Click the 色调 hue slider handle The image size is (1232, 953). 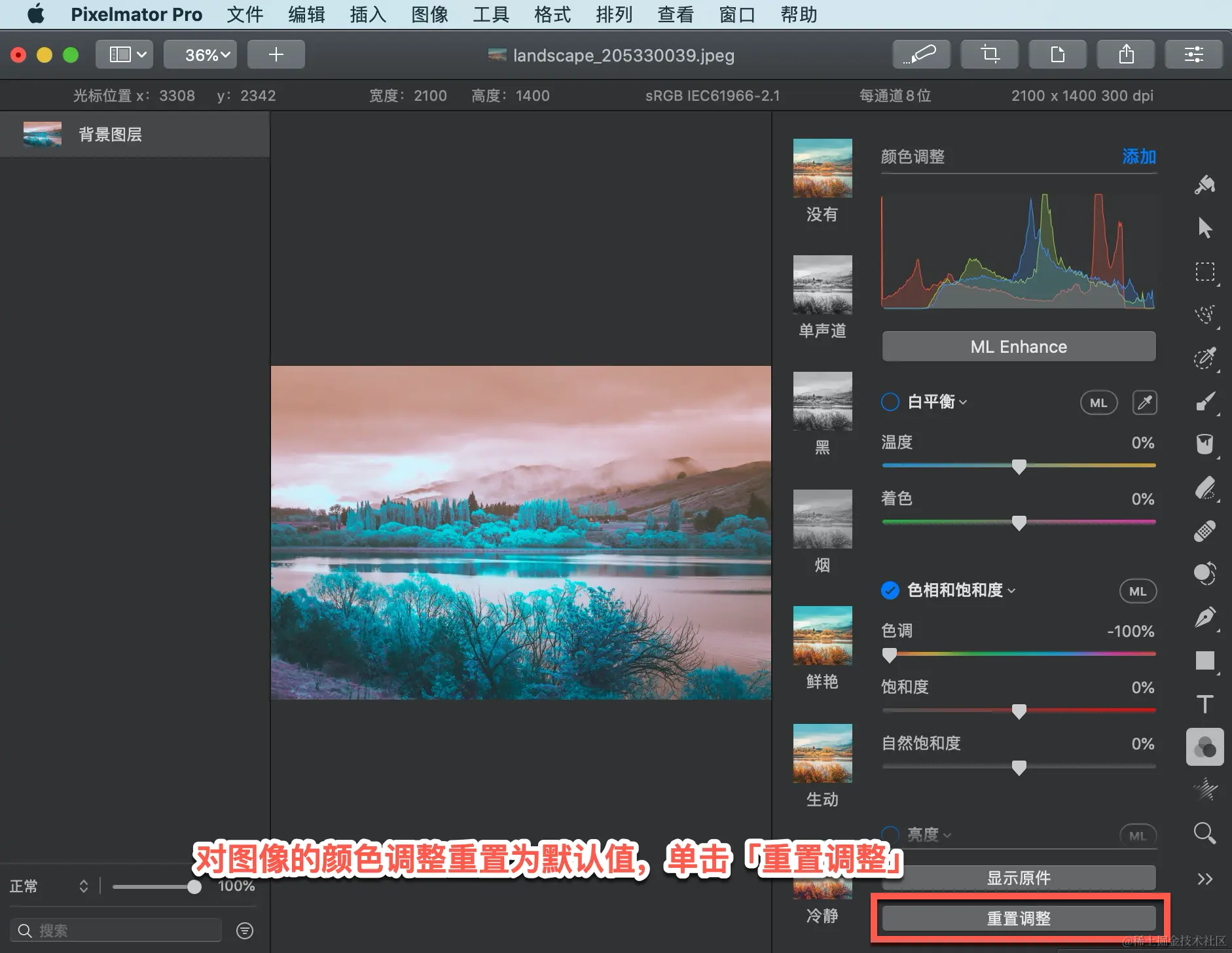889,655
